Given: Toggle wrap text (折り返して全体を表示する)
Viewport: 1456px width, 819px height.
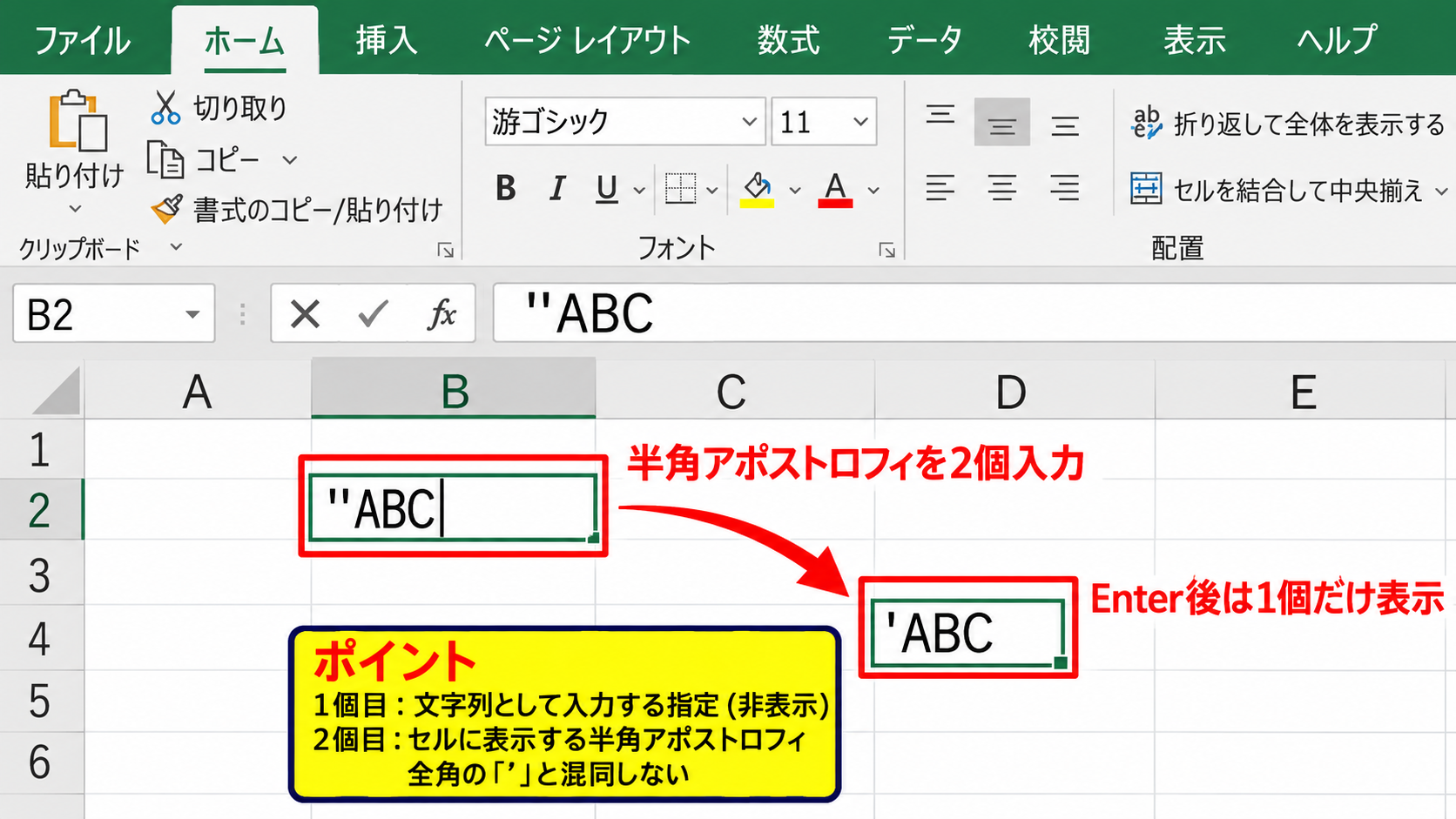Looking at the screenshot, I should 1288,124.
